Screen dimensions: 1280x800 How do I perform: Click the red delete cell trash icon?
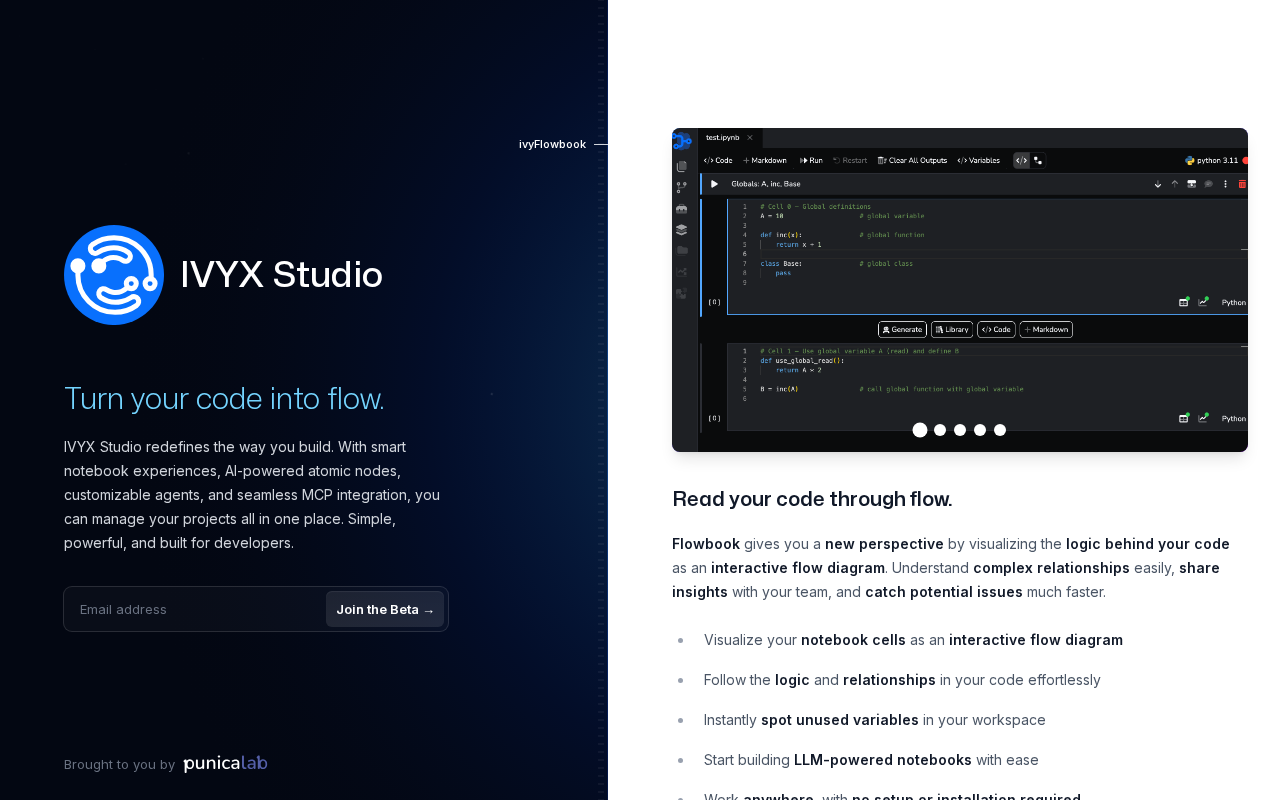(1242, 184)
